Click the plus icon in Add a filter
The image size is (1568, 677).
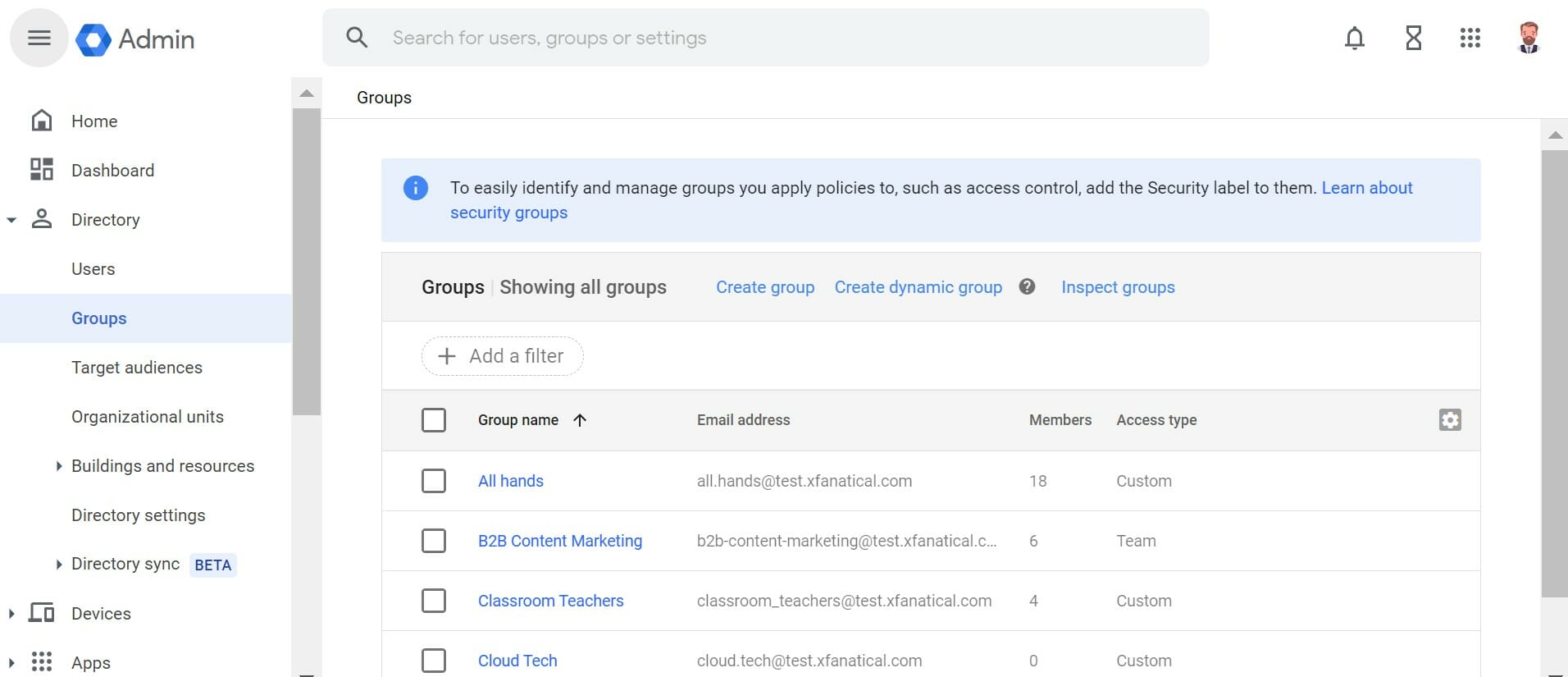(x=447, y=356)
